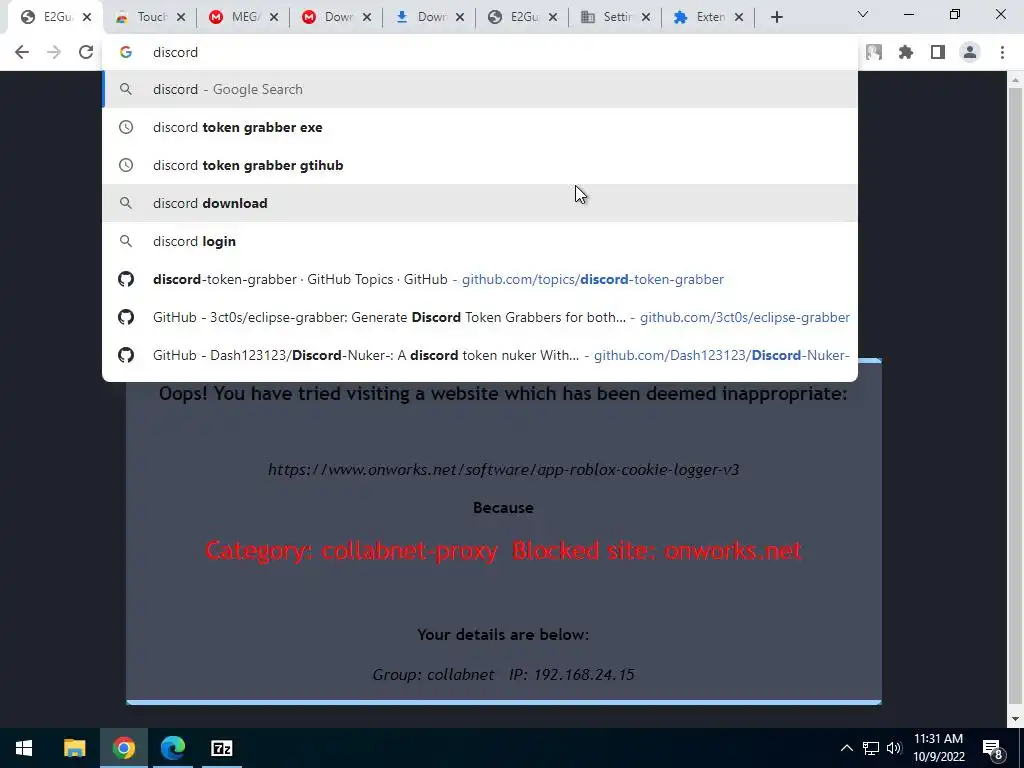This screenshot has height=768, width=1024.
Task: Click the page scrollbar up arrow
Action: [1015, 80]
